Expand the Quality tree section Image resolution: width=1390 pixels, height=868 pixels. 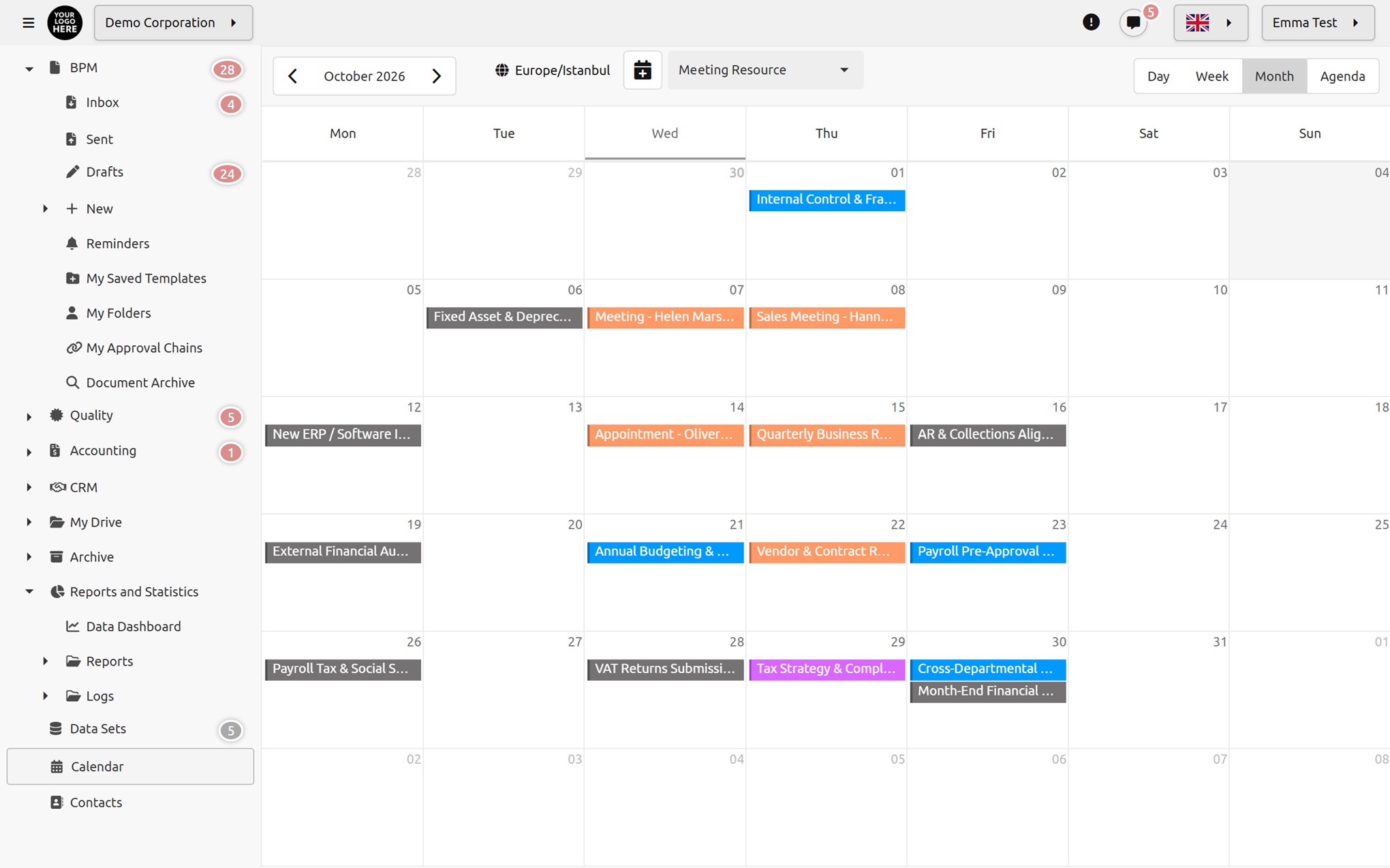coord(29,416)
